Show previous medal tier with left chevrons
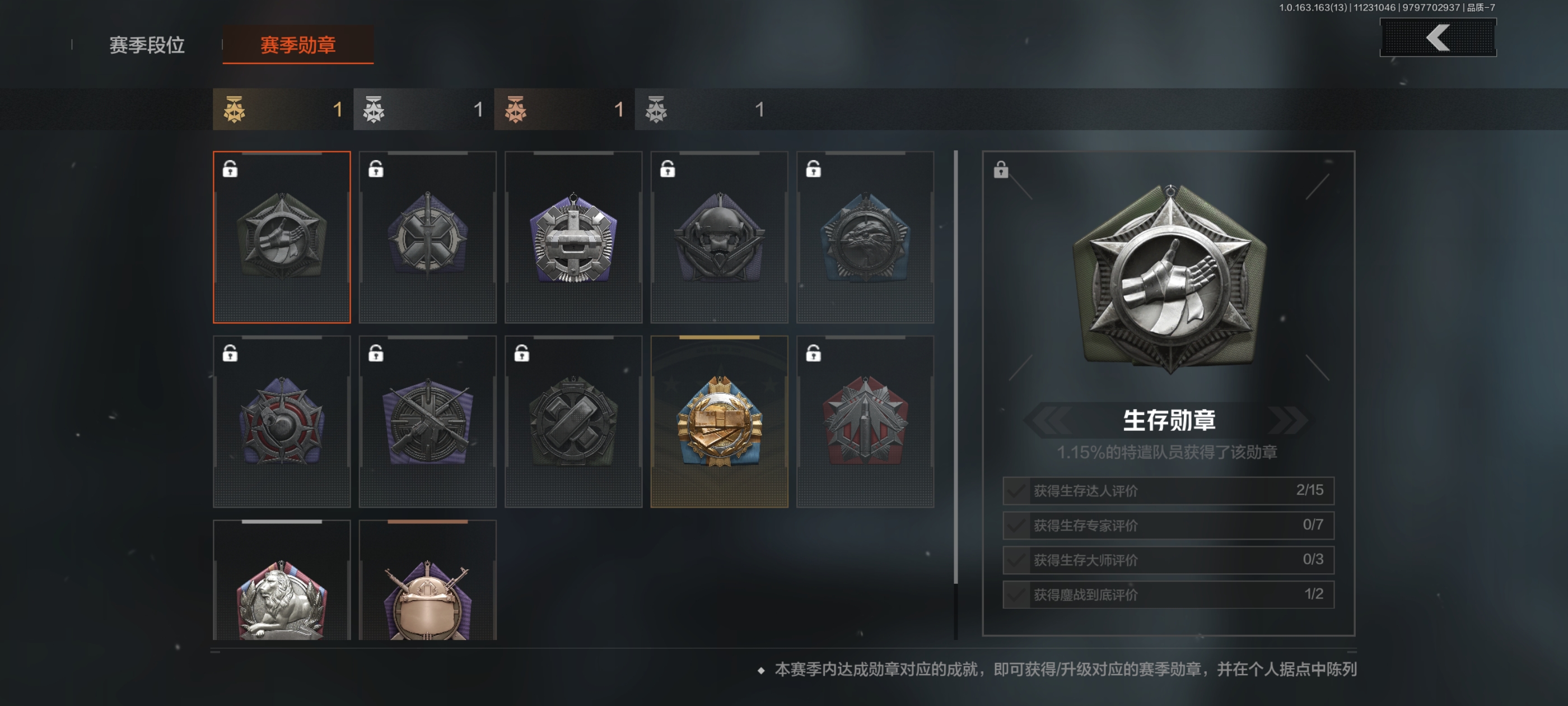This screenshot has height=706, width=1568. [1049, 420]
